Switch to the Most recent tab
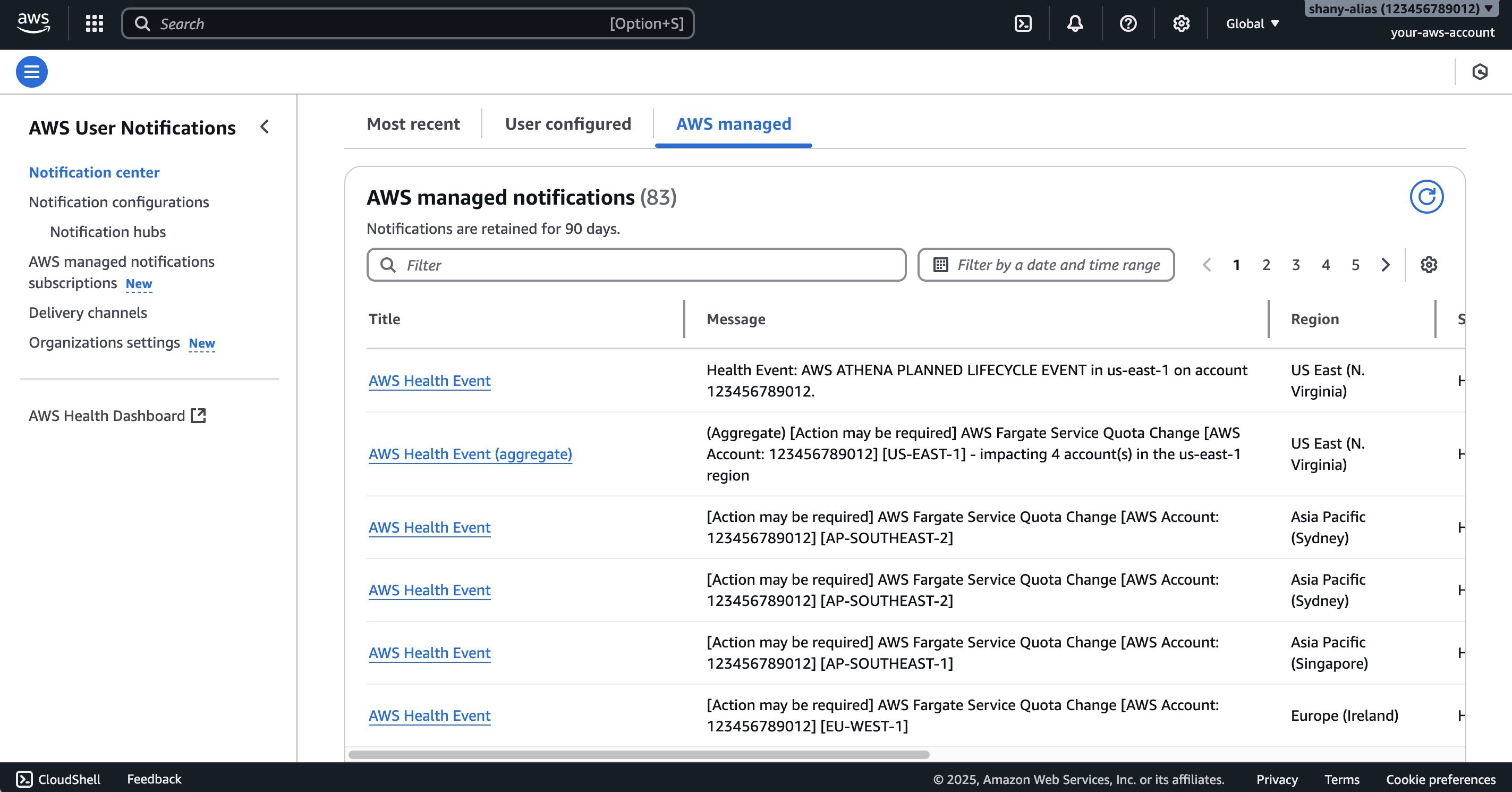Image resolution: width=1512 pixels, height=792 pixels. (413, 124)
